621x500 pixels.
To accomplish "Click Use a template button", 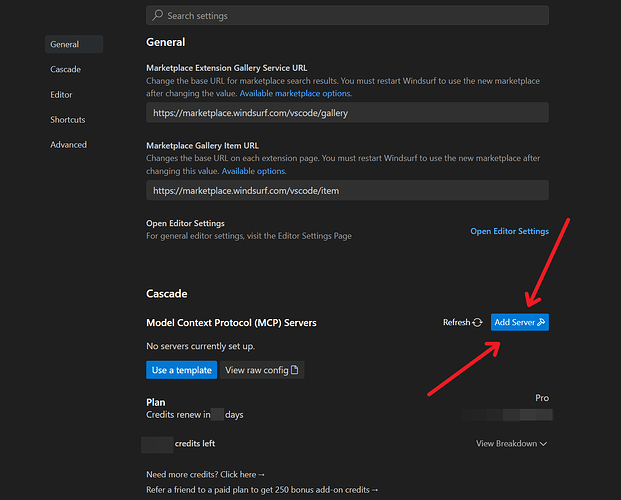I will tap(181, 370).
